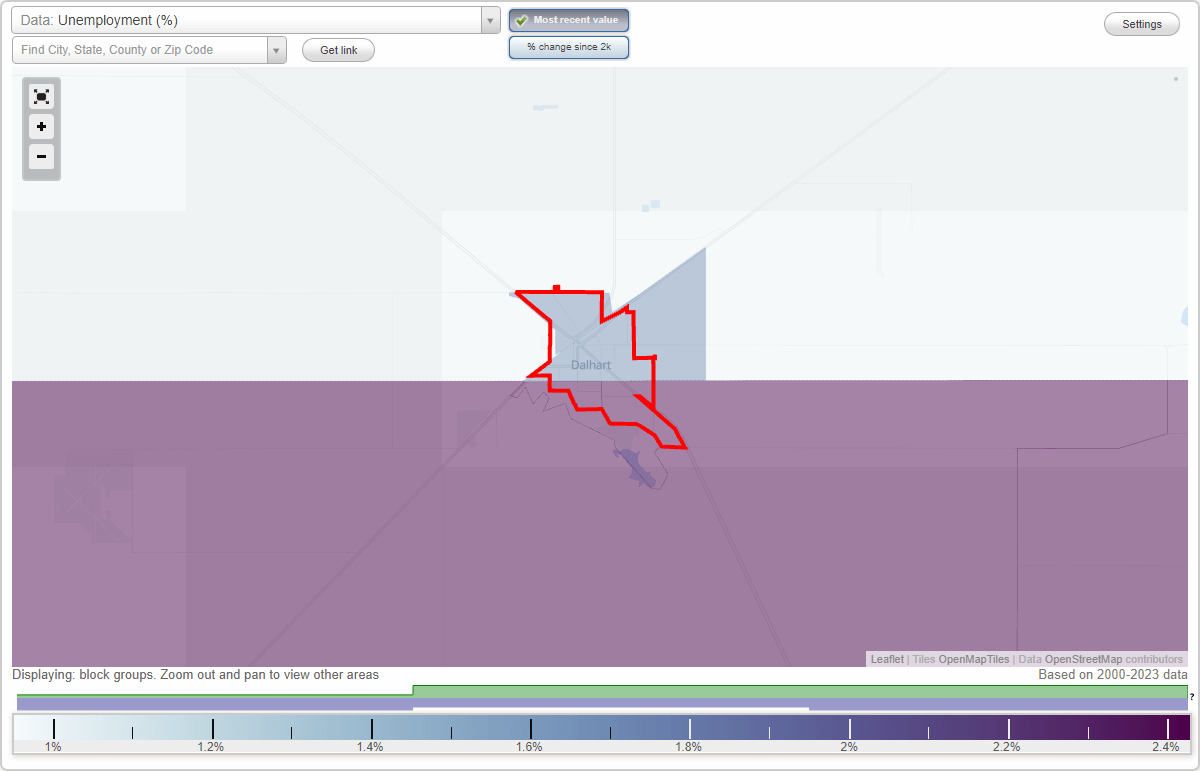Click the Find City, State, County field
Screen dimensions: 1200x771
tap(140, 50)
